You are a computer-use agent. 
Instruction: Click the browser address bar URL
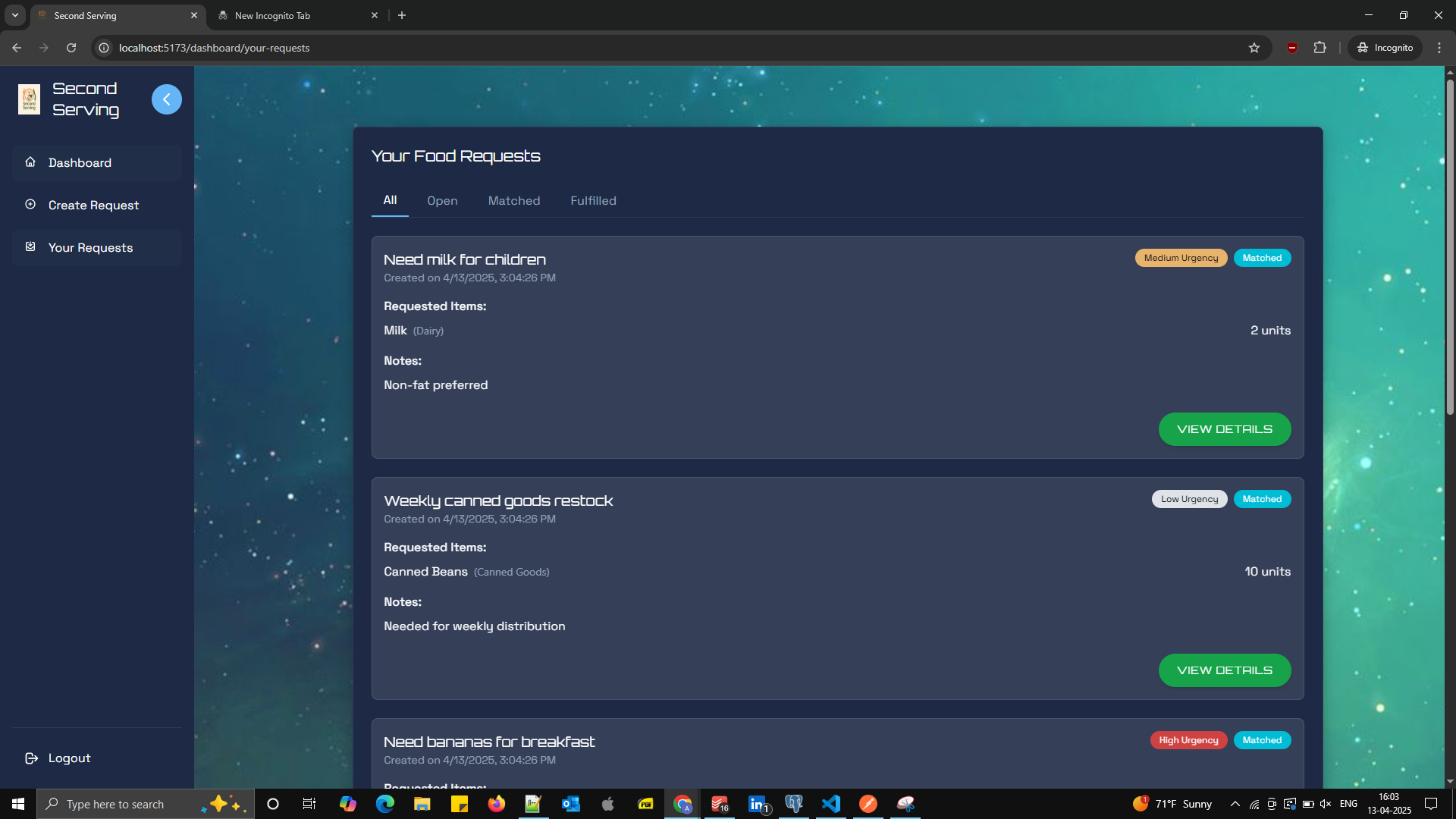[x=214, y=48]
